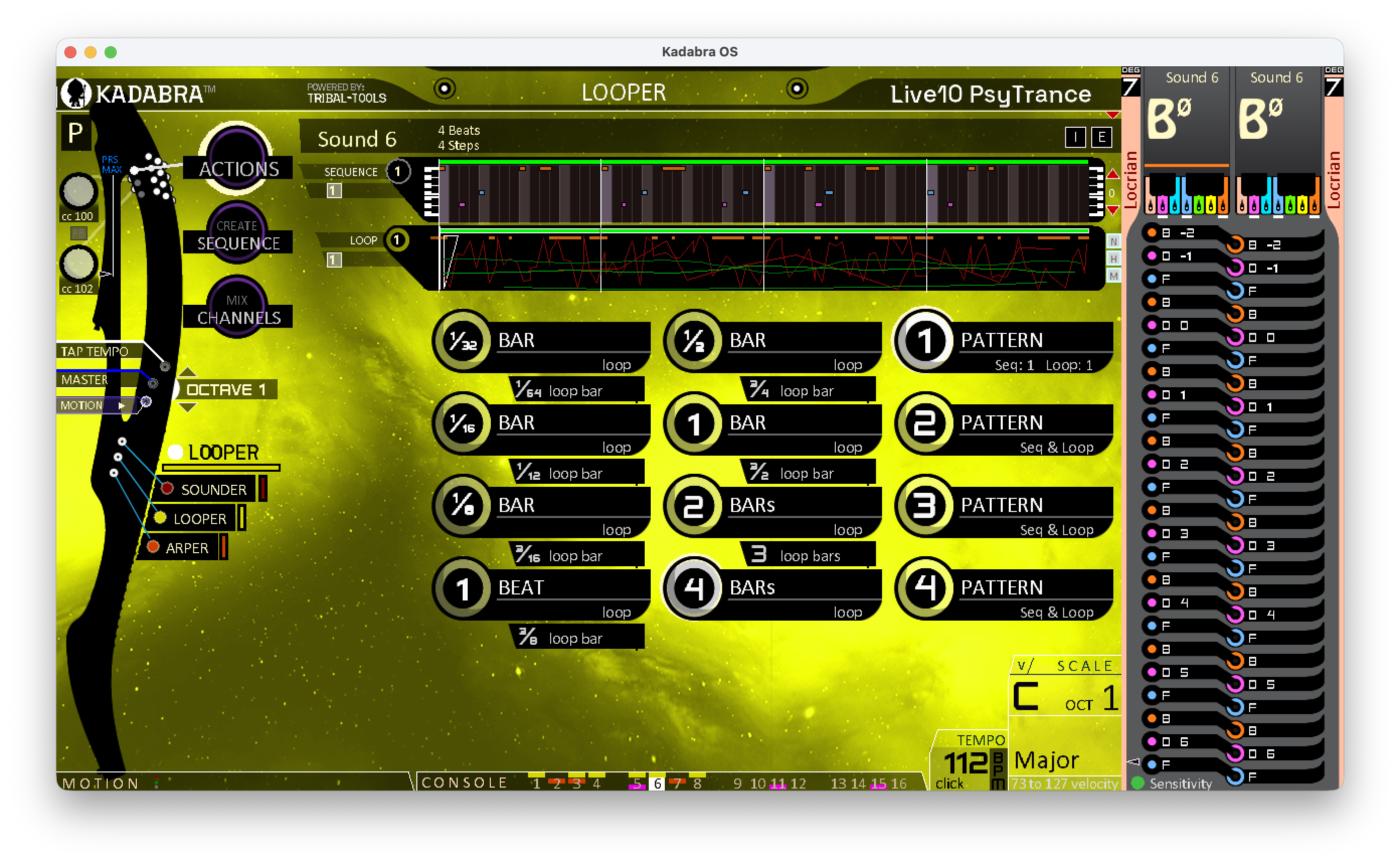Image resolution: width=1400 pixels, height=865 pixels.
Task: Toggle the LOOPER white main dot
Action: [x=175, y=452]
